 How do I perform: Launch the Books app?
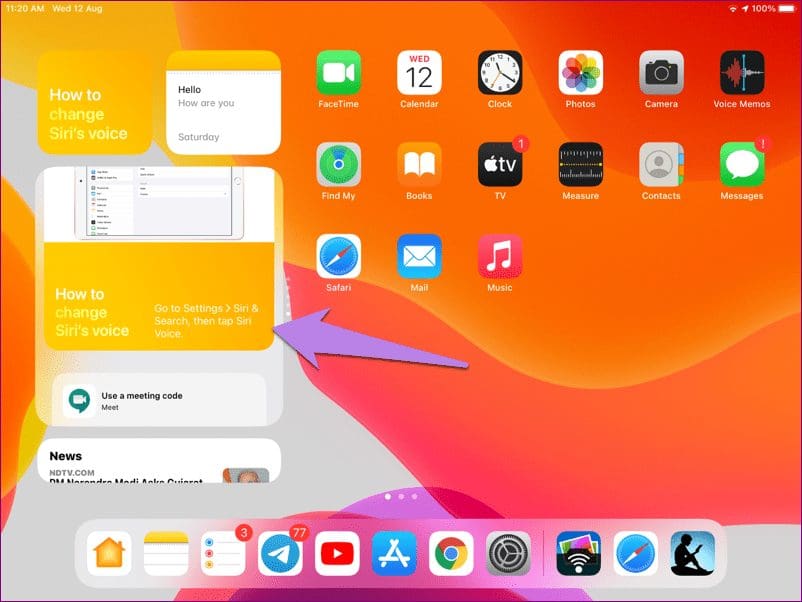pos(419,164)
